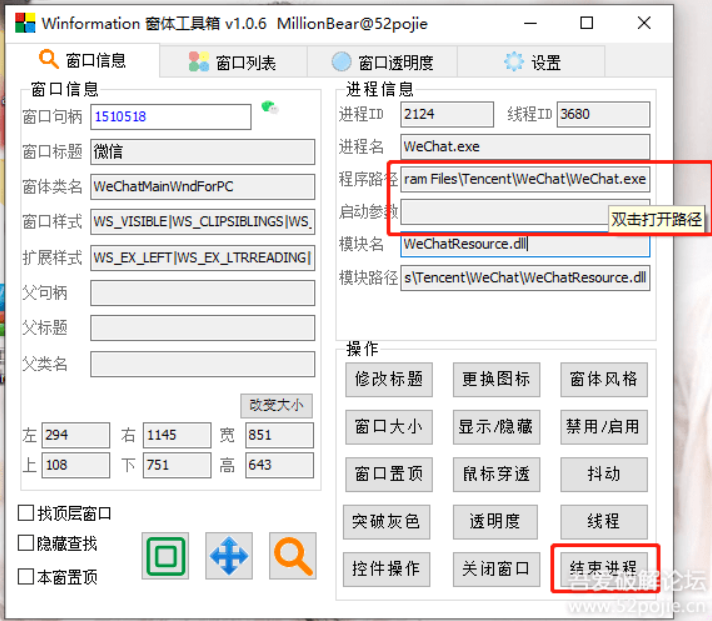
Task: Enable the 找顶层窗口 checkbox
Action: click(25, 513)
